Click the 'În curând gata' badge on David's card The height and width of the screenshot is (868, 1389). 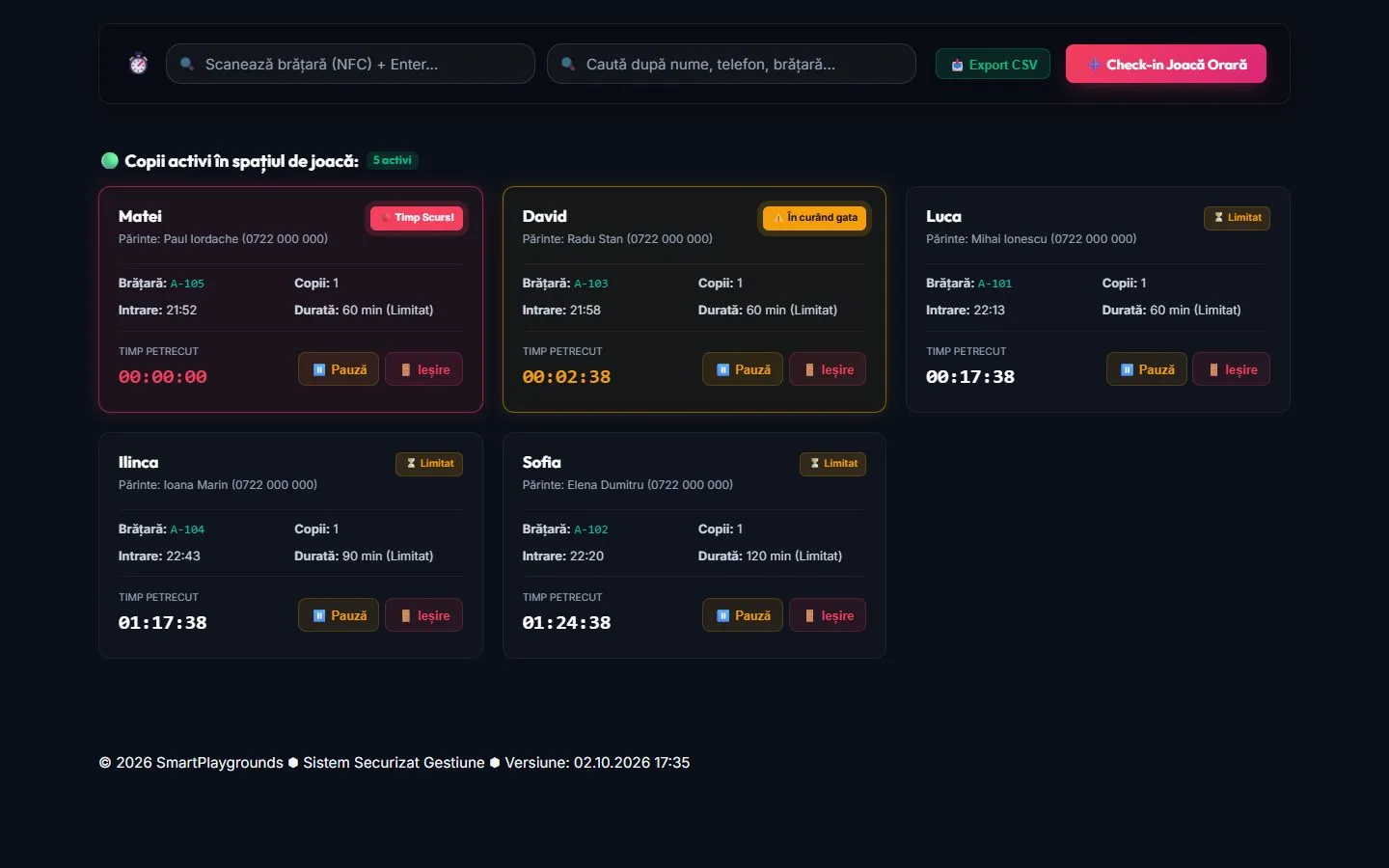pos(815,218)
